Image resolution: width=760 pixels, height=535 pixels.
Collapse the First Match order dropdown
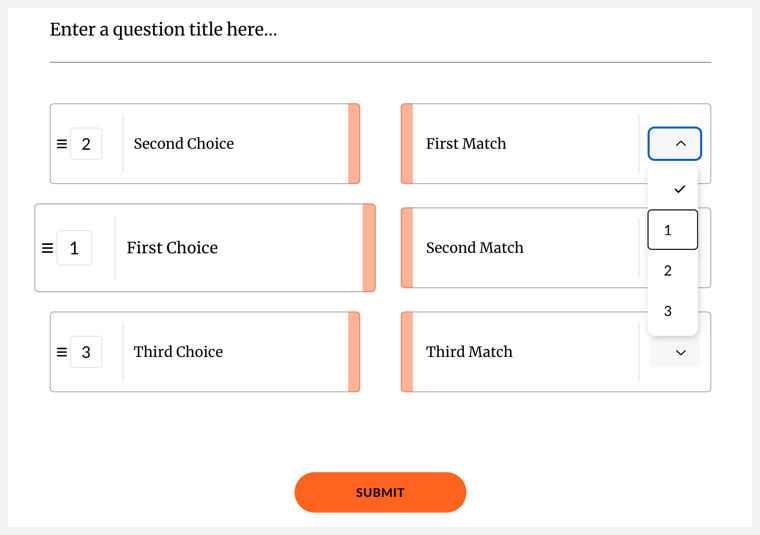pos(675,144)
